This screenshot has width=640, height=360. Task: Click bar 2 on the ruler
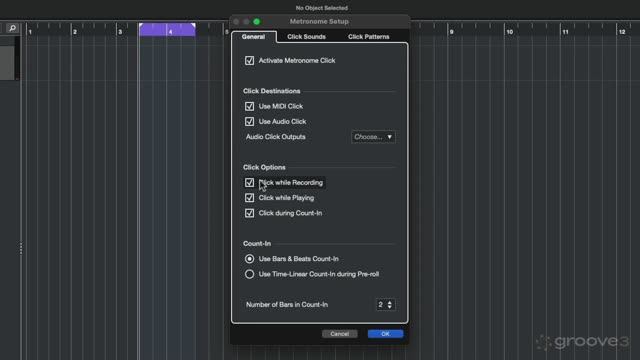pyautogui.click(x=75, y=32)
